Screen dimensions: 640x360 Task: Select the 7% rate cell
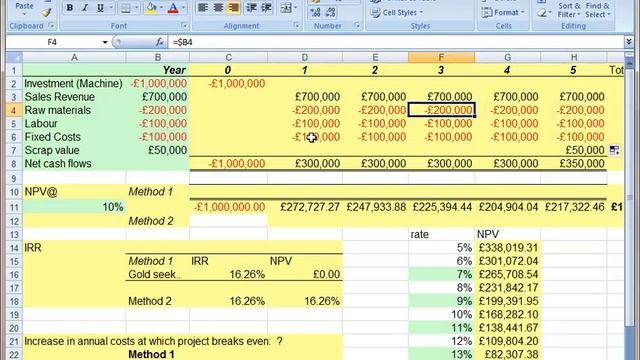(x=441, y=274)
